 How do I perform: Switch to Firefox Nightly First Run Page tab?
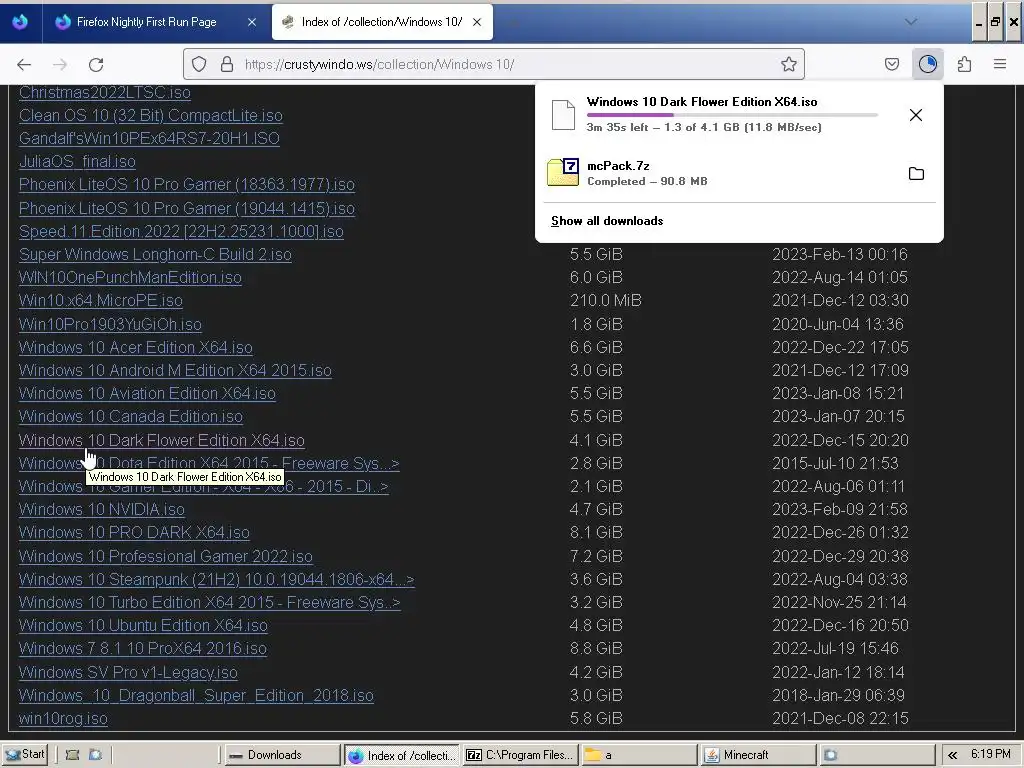(146, 22)
